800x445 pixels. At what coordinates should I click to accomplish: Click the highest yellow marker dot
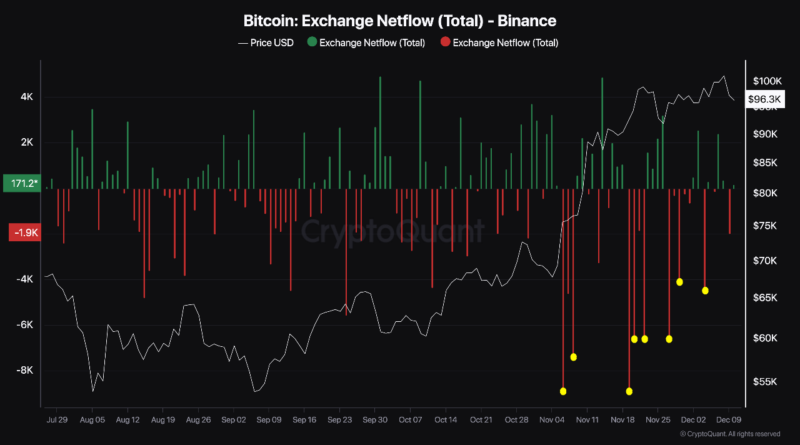coord(680,282)
